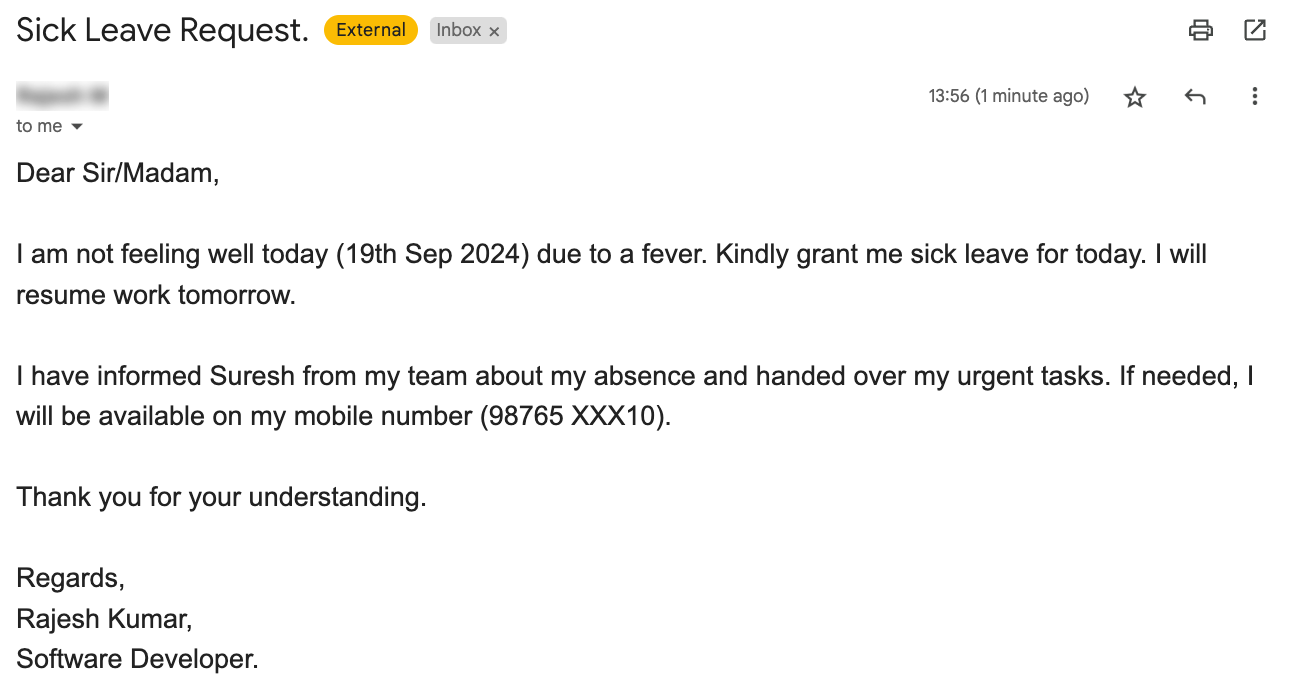Image resolution: width=1295 pixels, height=692 pixels.
Task: Click 'Suresh' mentioned in the body
Action: tap(252, 376)
